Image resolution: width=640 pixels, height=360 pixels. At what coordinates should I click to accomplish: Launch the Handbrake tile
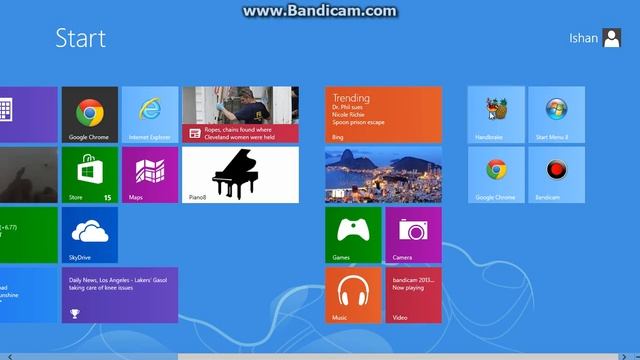point(496,115)
